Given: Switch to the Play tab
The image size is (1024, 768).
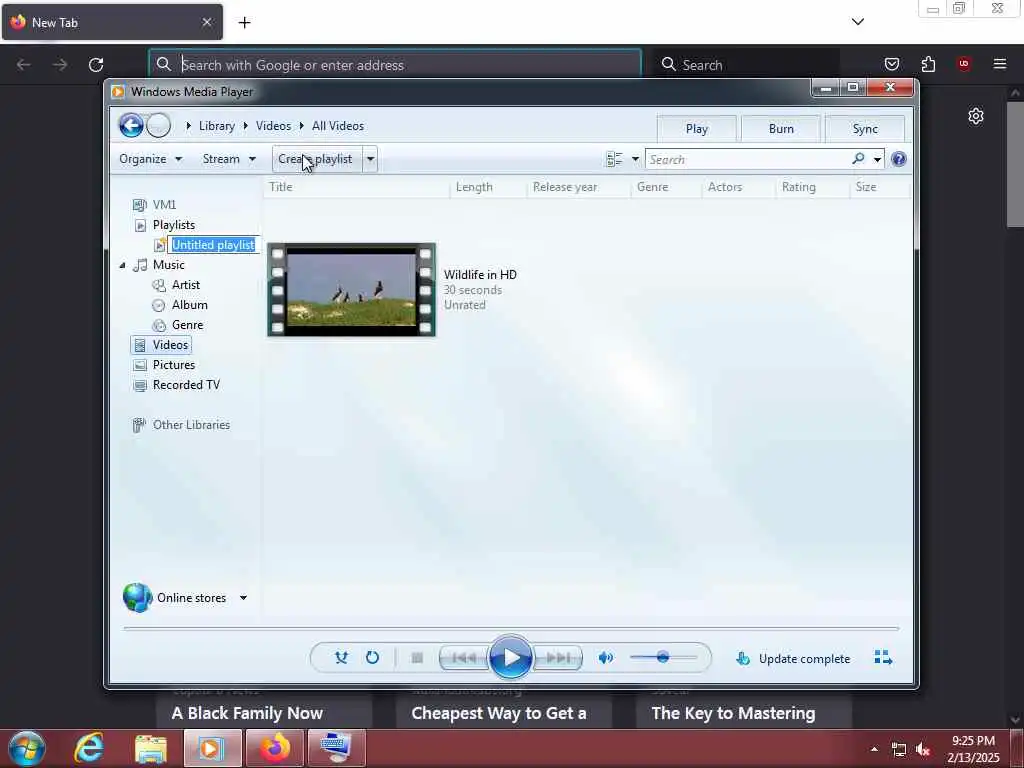Looking at the screenshot, I should pos(697,129).
